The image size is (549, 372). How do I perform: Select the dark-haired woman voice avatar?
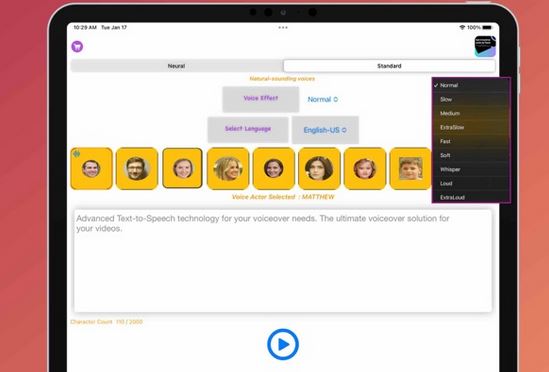319,168
